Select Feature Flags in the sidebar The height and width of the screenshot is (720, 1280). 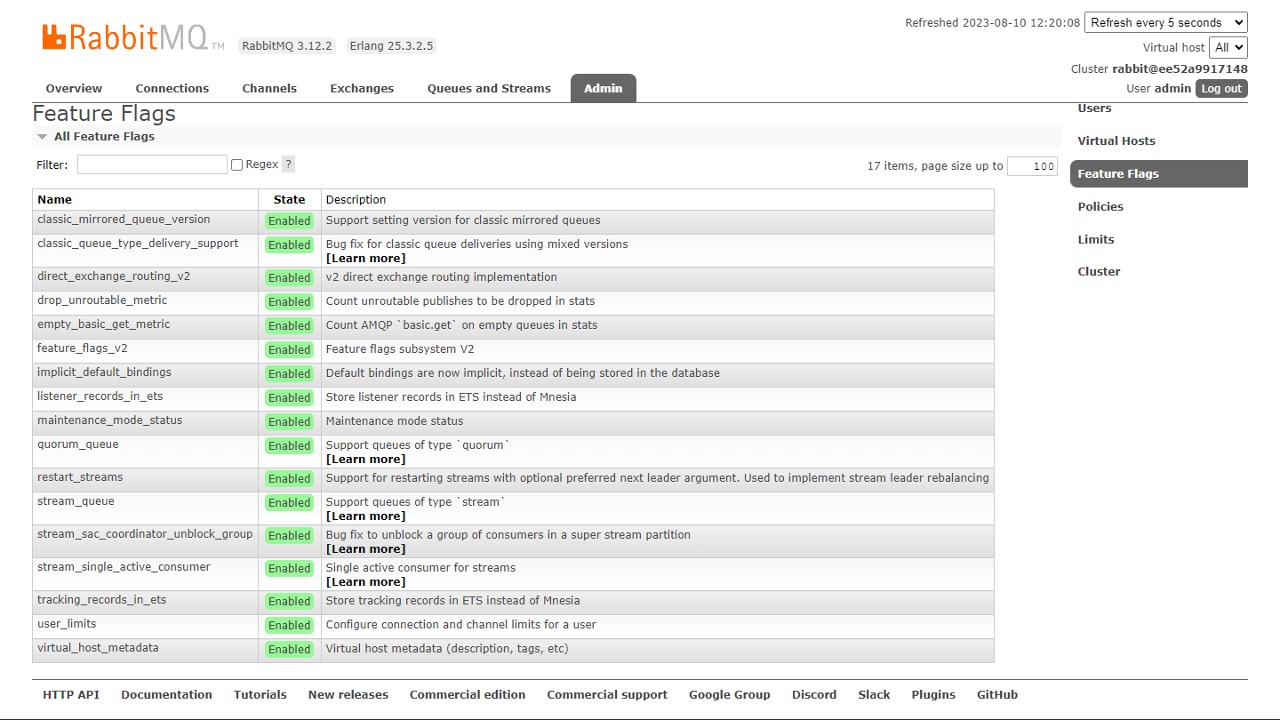pyautogui.click(x=1158, y=174)
